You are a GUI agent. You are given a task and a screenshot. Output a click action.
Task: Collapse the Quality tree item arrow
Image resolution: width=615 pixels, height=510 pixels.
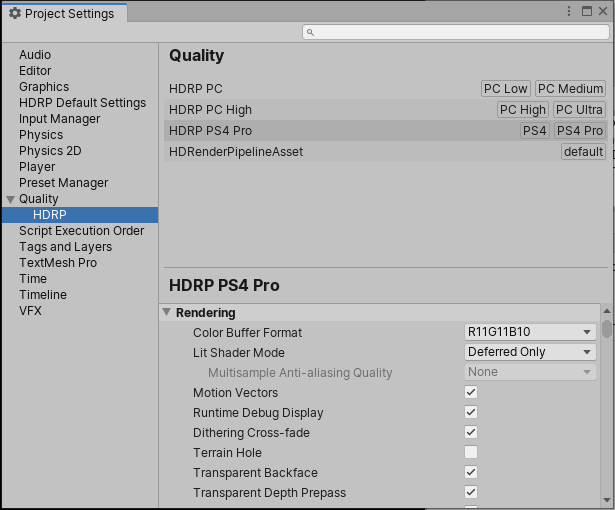point(11,199)
